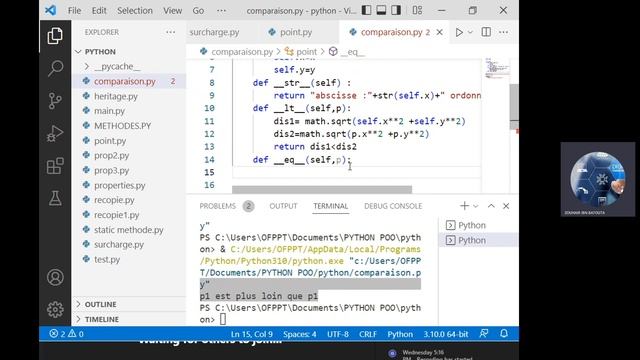Open the Extensions view
The image size is (640, 360).
[55, 166]
